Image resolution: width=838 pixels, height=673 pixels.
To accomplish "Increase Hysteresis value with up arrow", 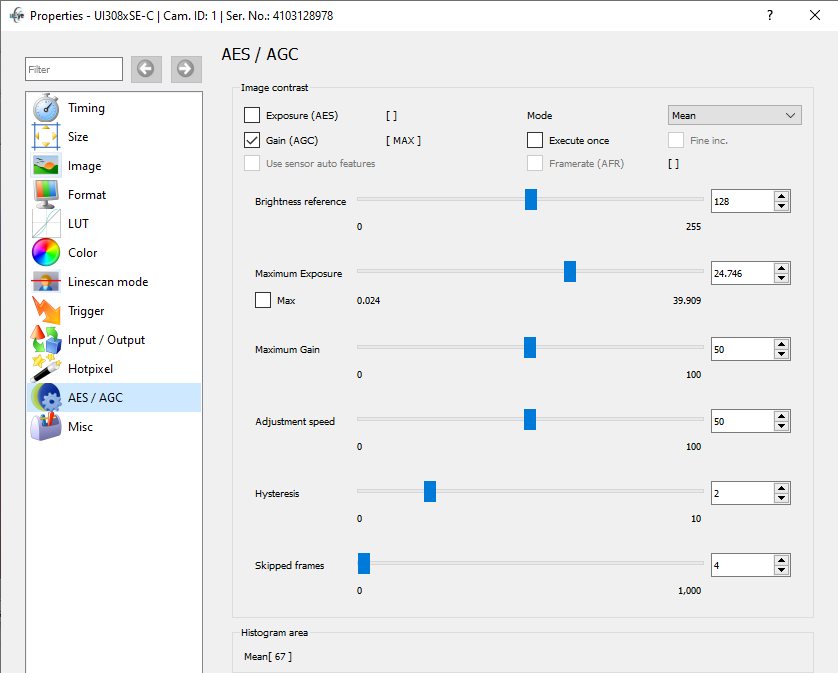I will point(781,489).
